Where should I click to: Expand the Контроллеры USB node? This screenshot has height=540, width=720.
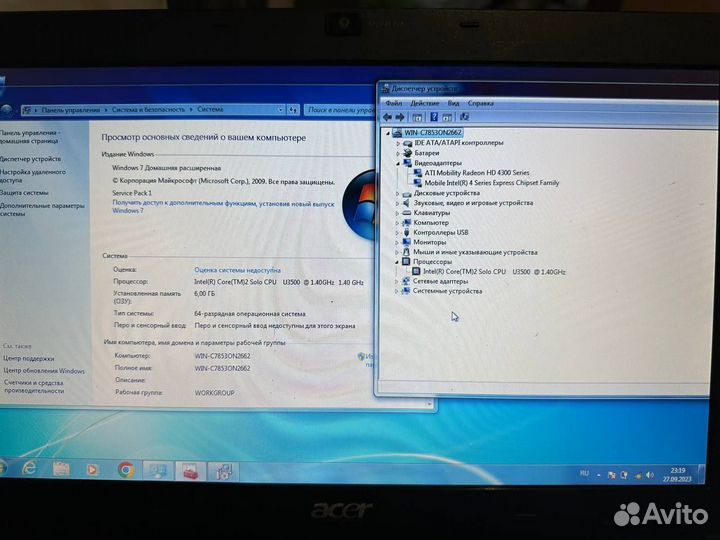[398, 233]
